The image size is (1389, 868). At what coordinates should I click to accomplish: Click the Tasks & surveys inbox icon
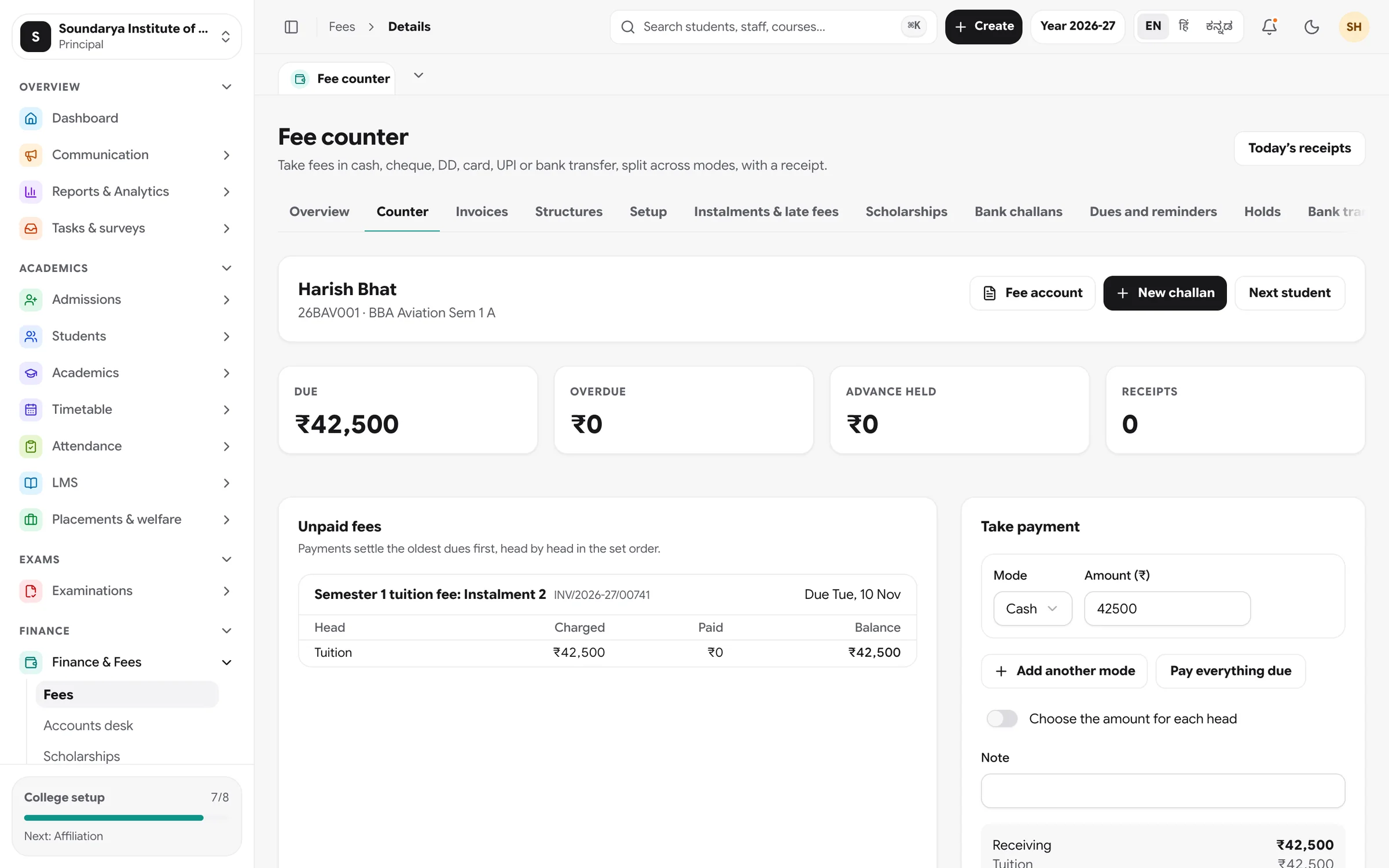(x=31, y=228)
